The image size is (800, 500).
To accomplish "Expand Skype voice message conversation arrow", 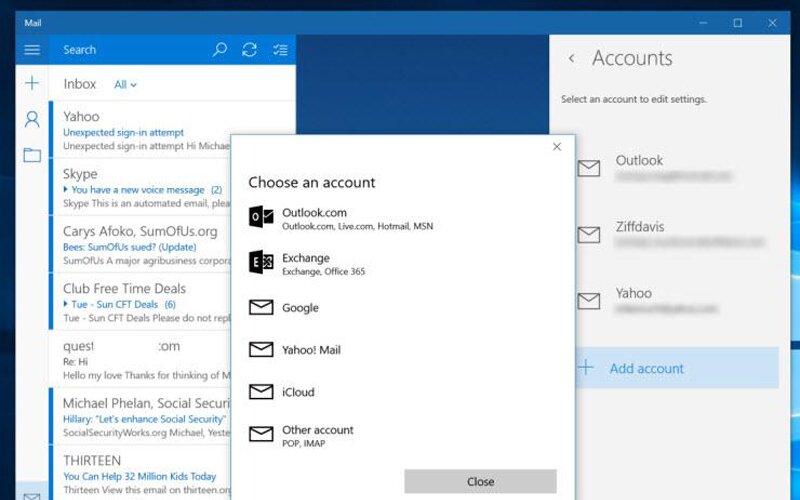I will [66, 189].
